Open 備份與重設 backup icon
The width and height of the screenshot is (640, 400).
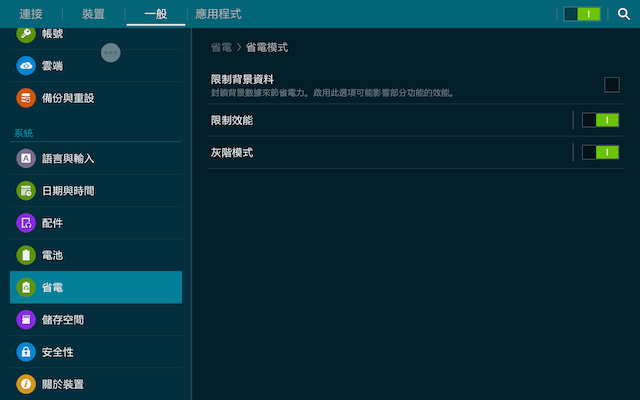[26, 98]
